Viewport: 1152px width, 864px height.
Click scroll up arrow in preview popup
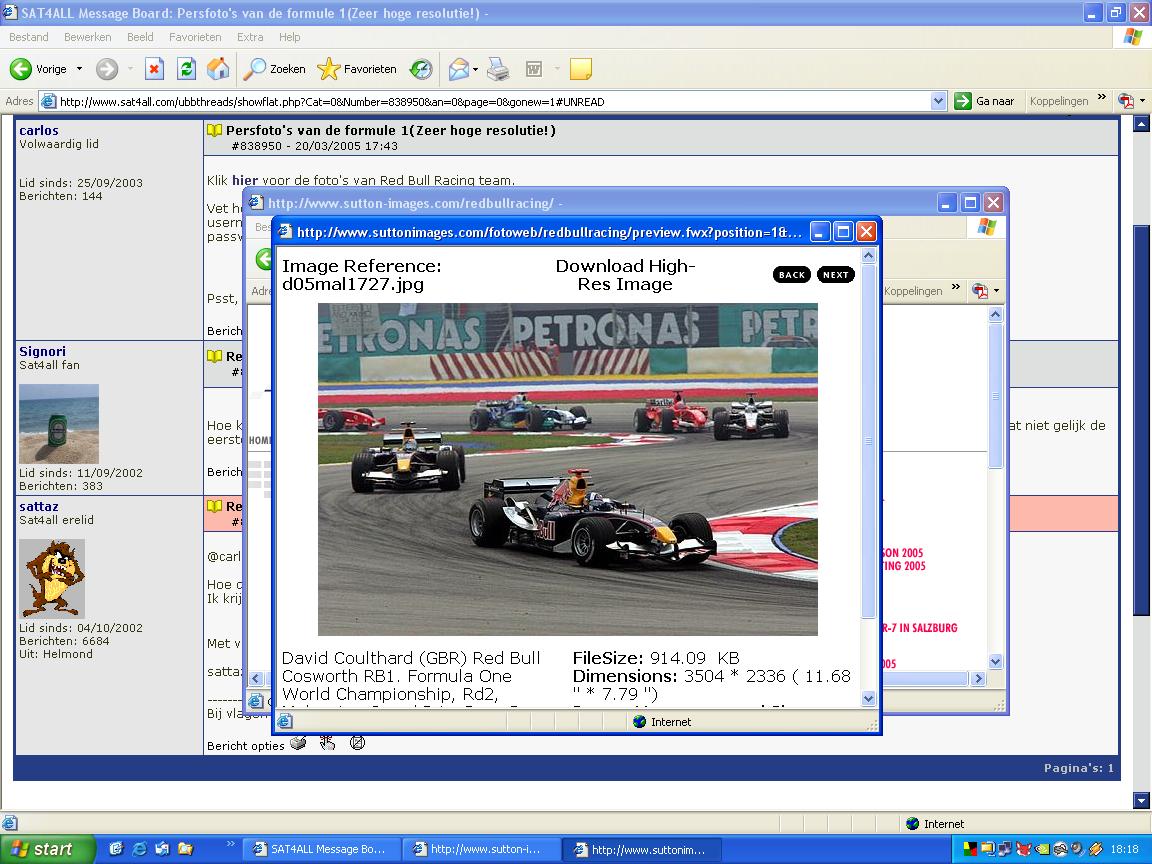pyautogui.click(x=868, y=256)
